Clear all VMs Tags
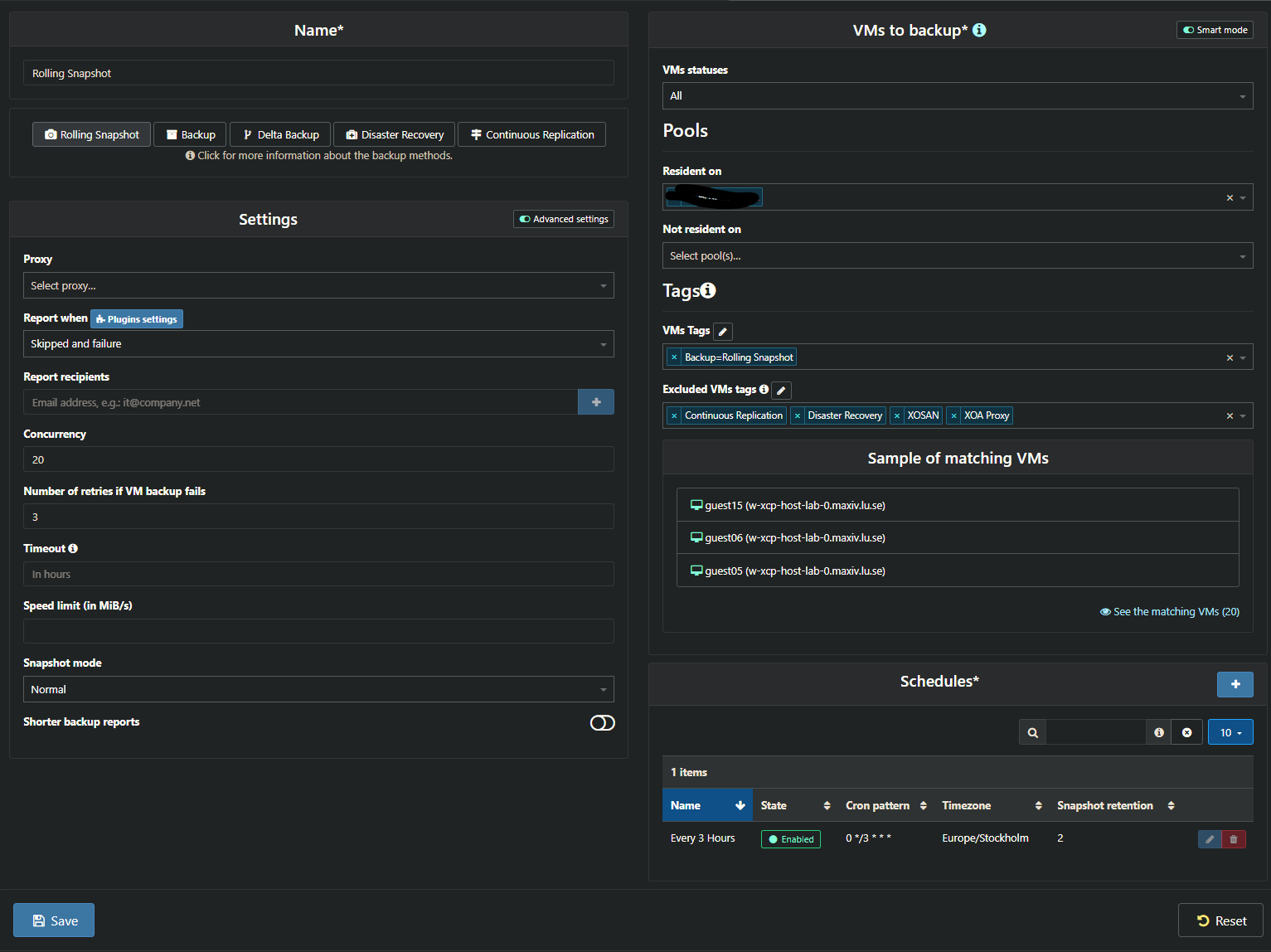This screenshot has height=952, width=1271. tap(1230, 357)
